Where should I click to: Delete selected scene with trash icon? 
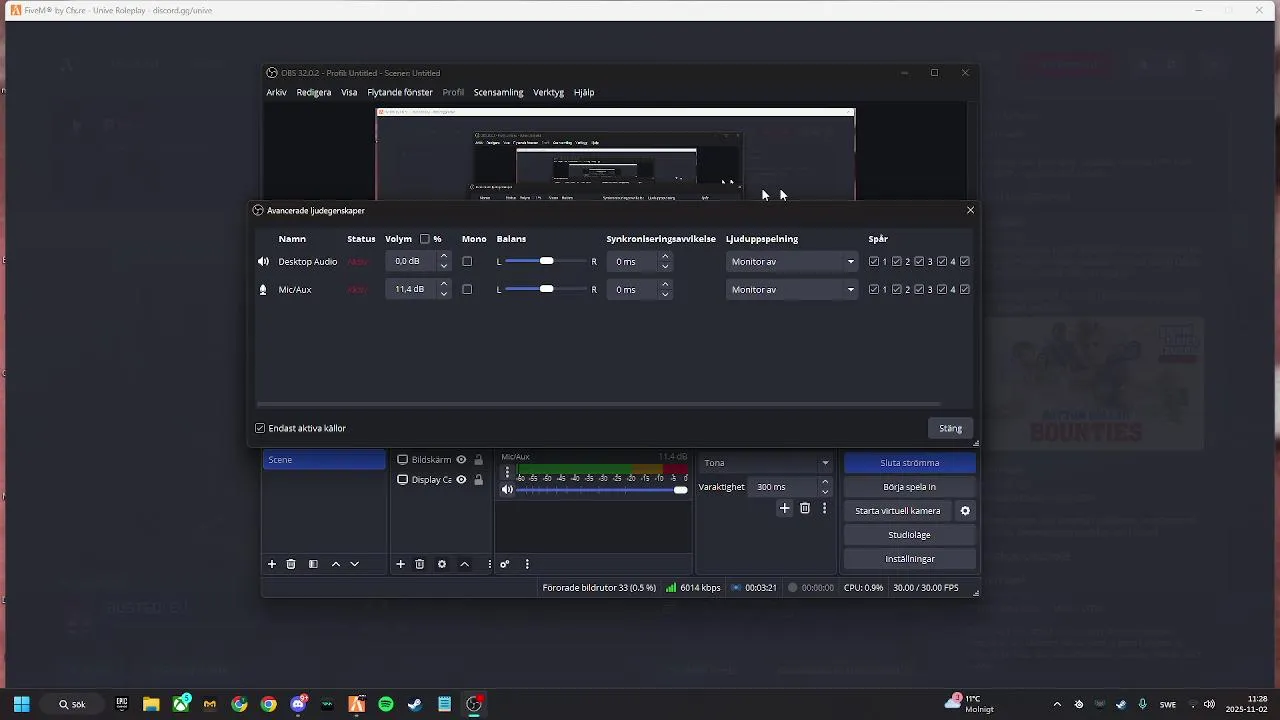coord(291,564)
